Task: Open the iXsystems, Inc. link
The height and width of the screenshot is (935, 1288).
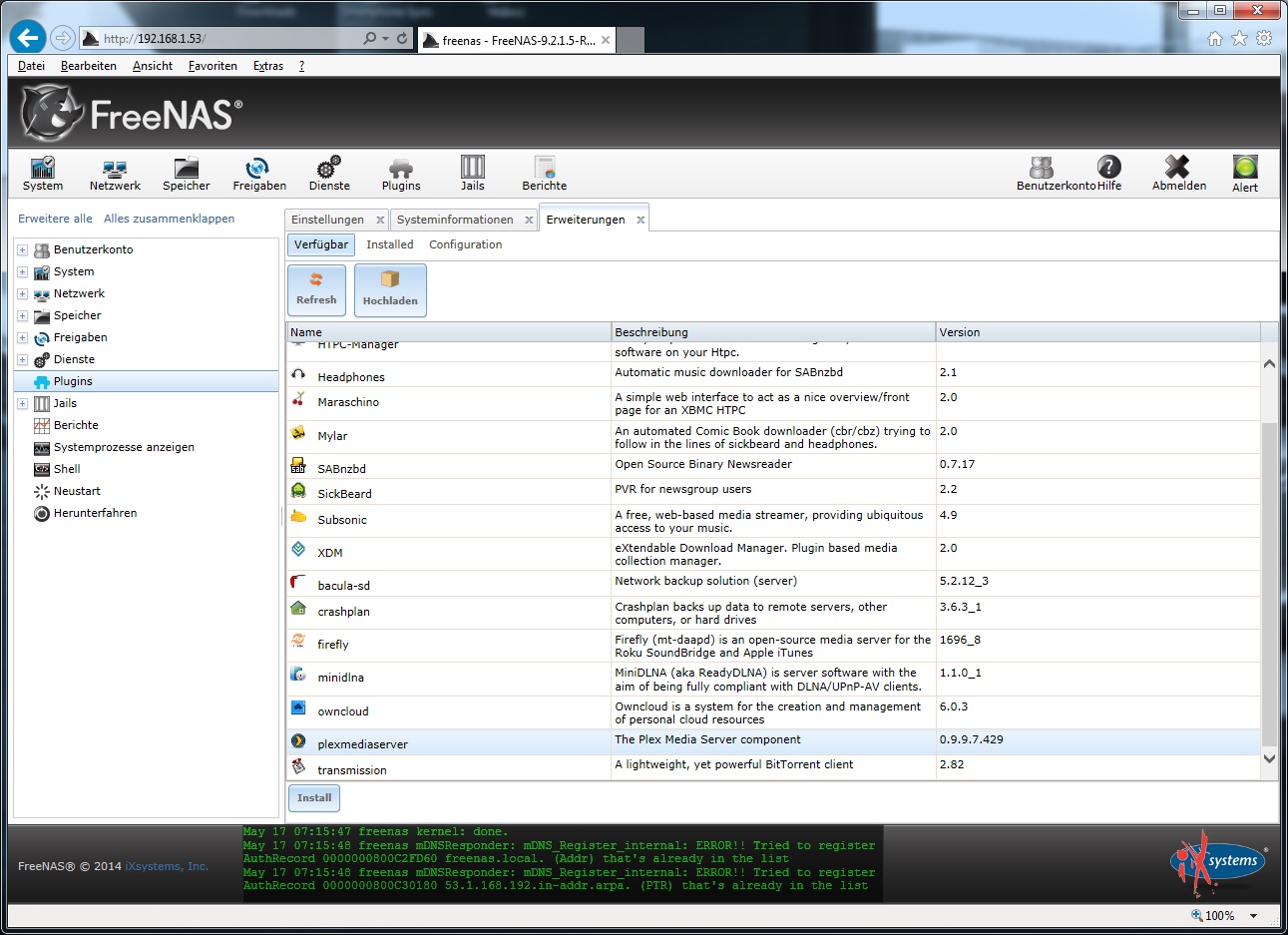Action: [167, 866]
